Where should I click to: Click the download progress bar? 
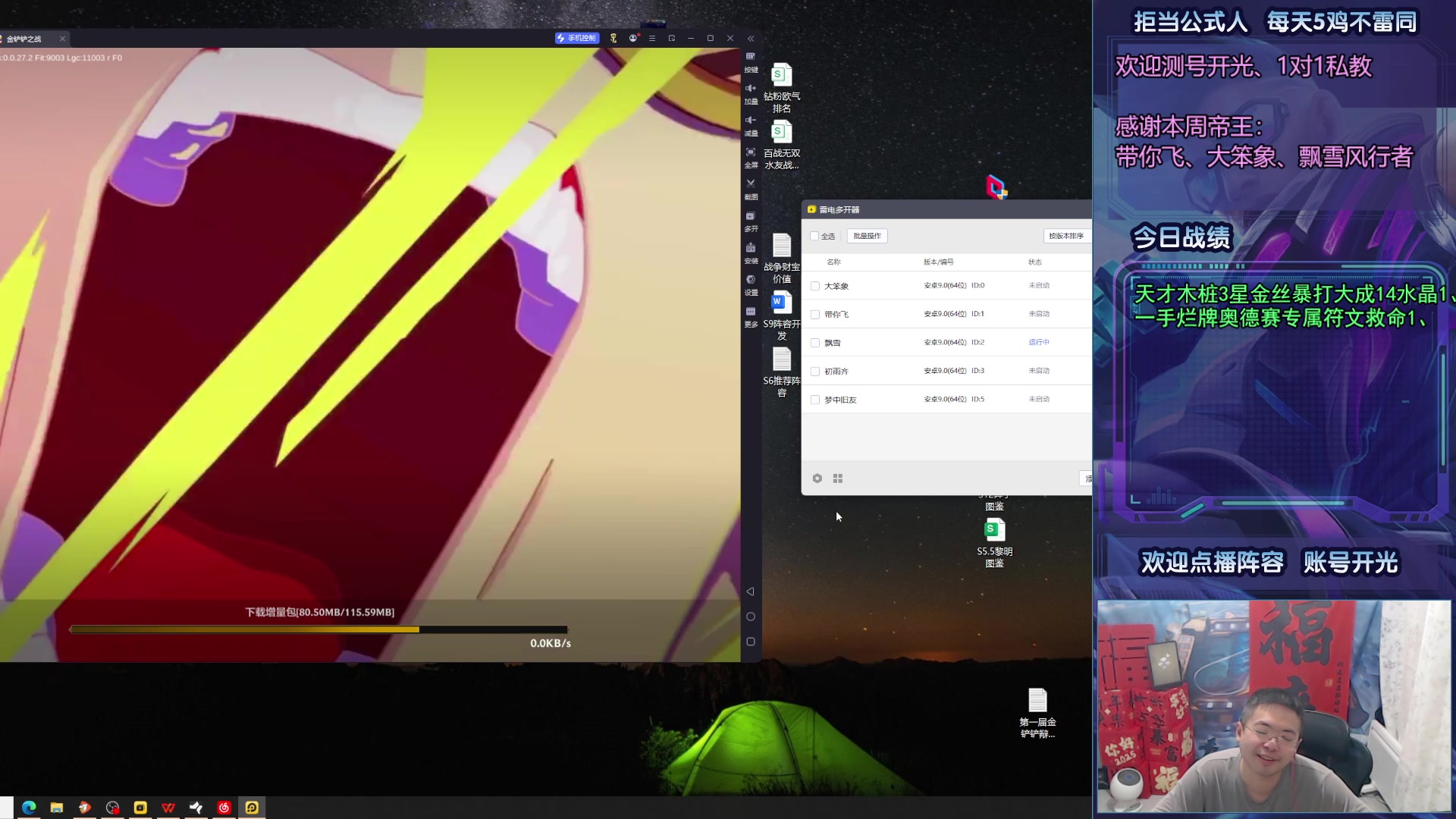[318, 629]
